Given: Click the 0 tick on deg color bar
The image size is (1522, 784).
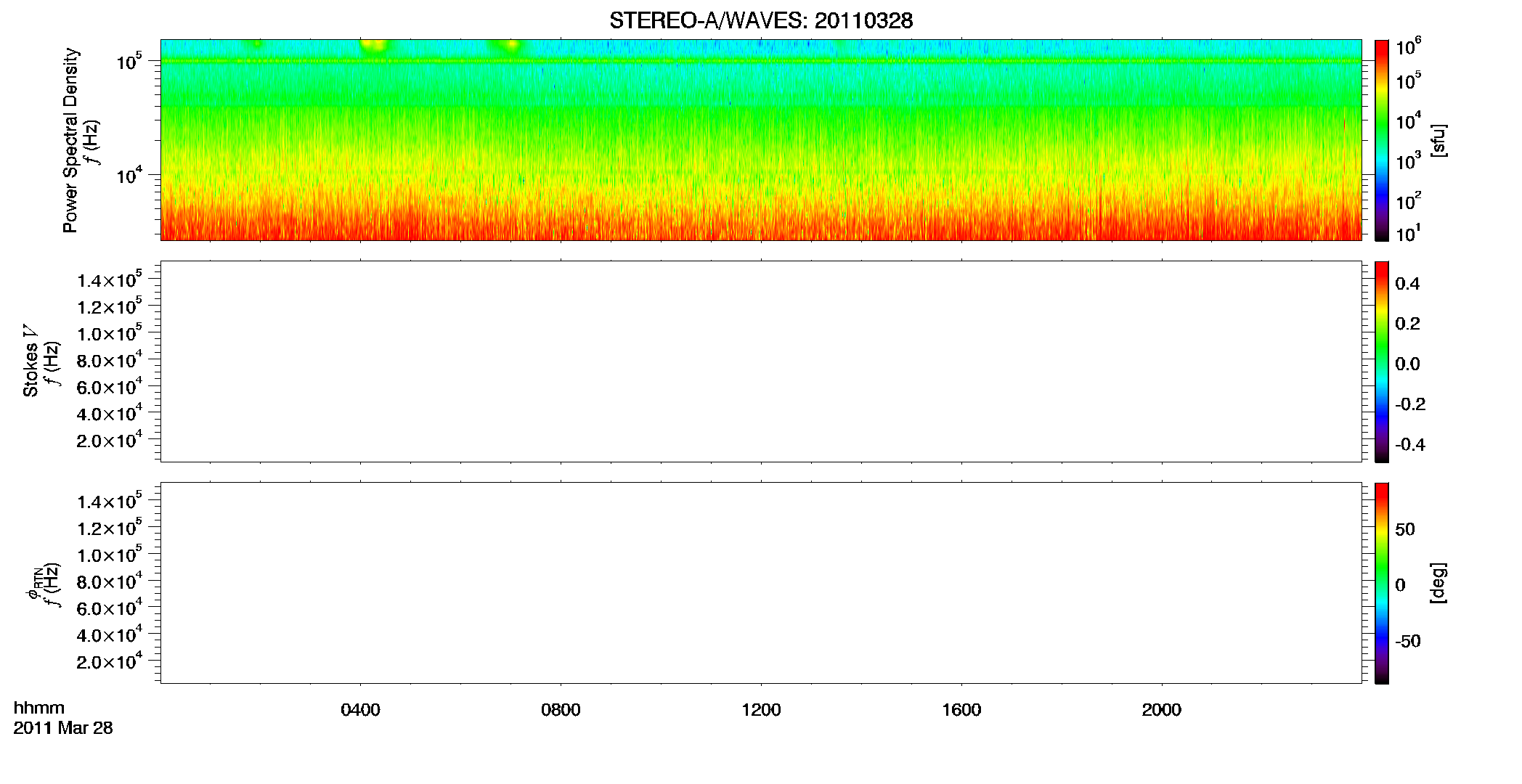Looking at the screenshot, I should point(1400,585).
